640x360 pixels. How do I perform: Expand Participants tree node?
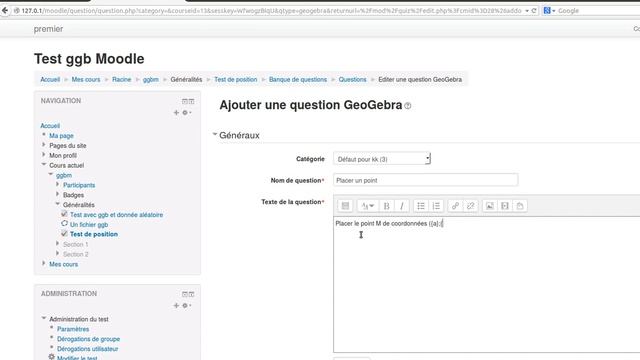tap(58, 184)
